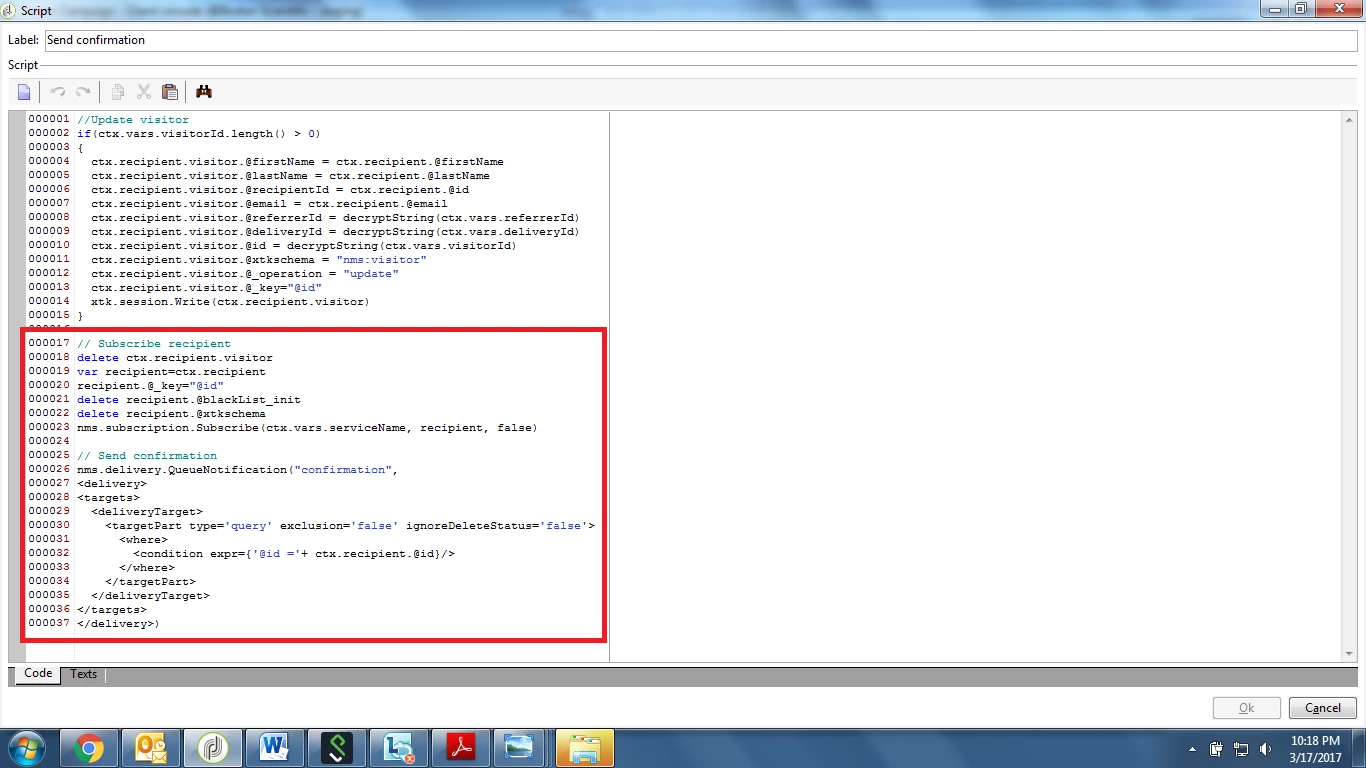Click line 000004 setting @firstName
This screenshot has width=1366, height=768.
click(x=297, y=162)
